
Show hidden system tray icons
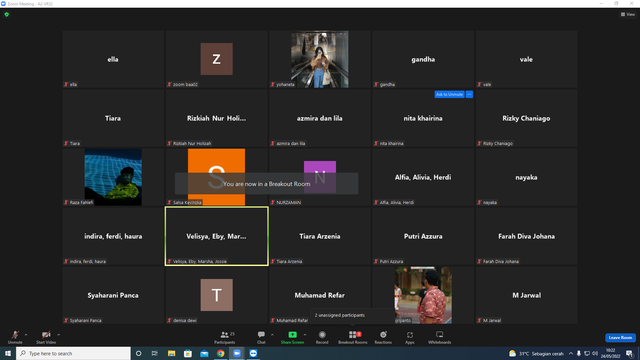(x=571, y=353)
